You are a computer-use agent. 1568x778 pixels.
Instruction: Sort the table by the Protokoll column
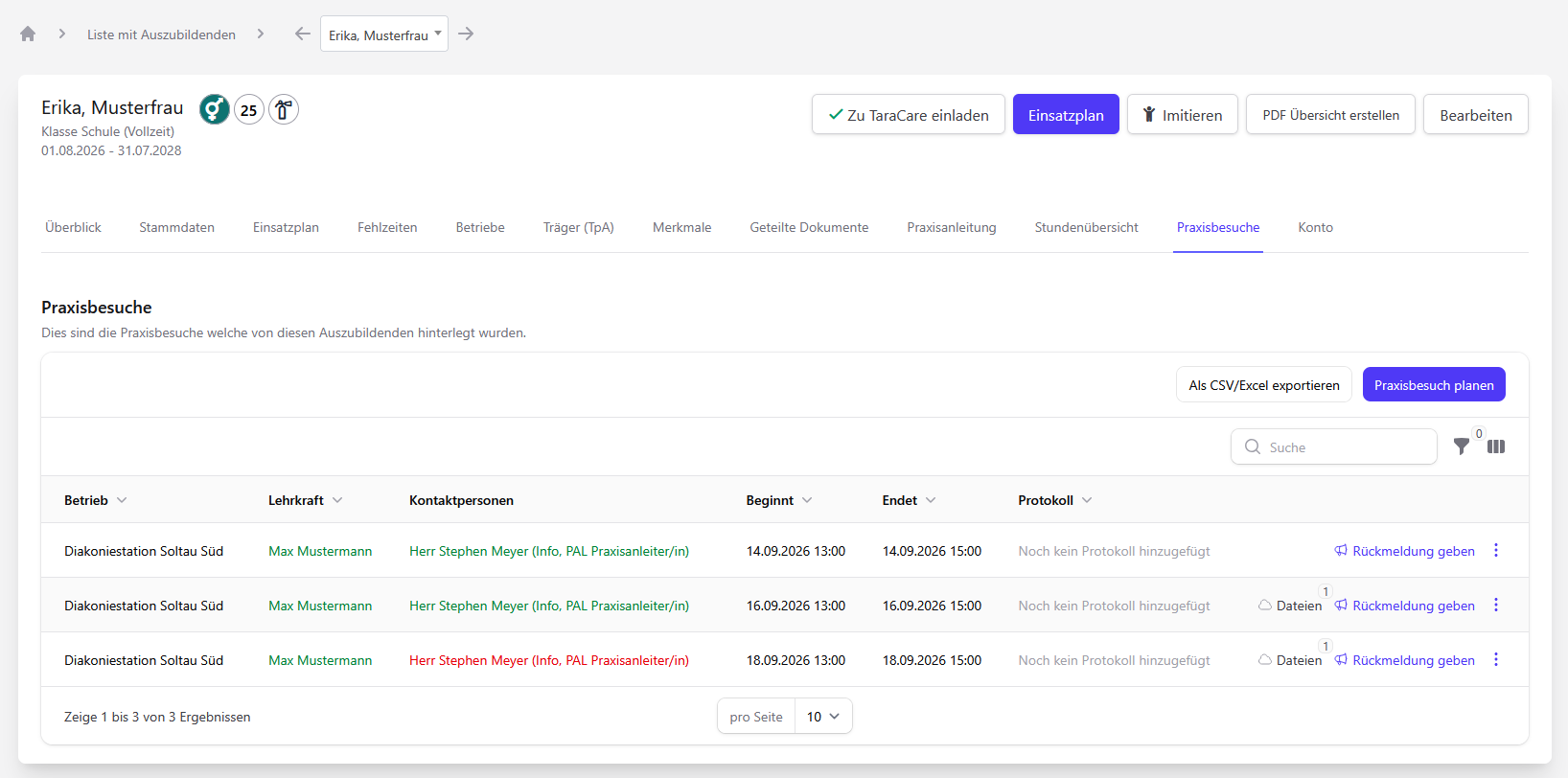click(1055, 500)
